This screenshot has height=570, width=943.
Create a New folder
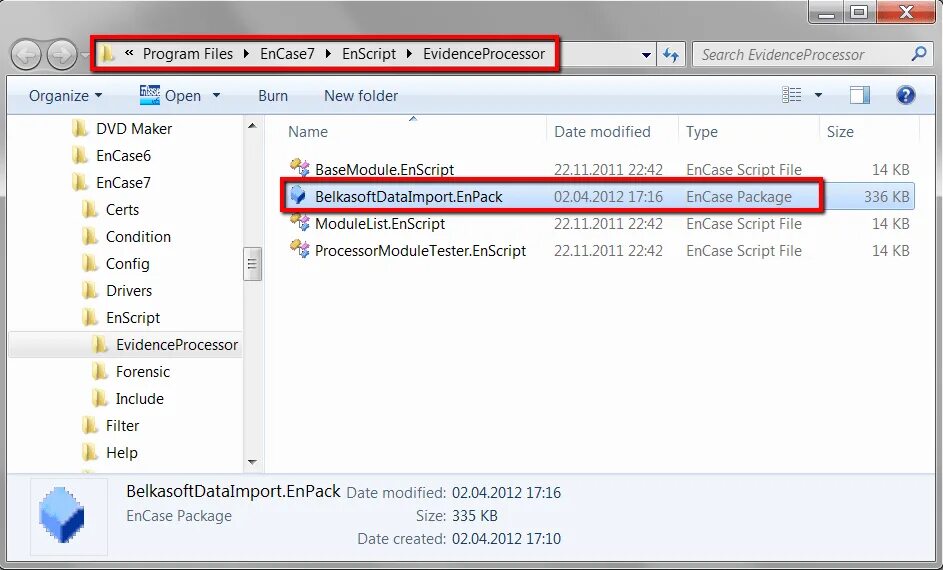tap(361, 96)
